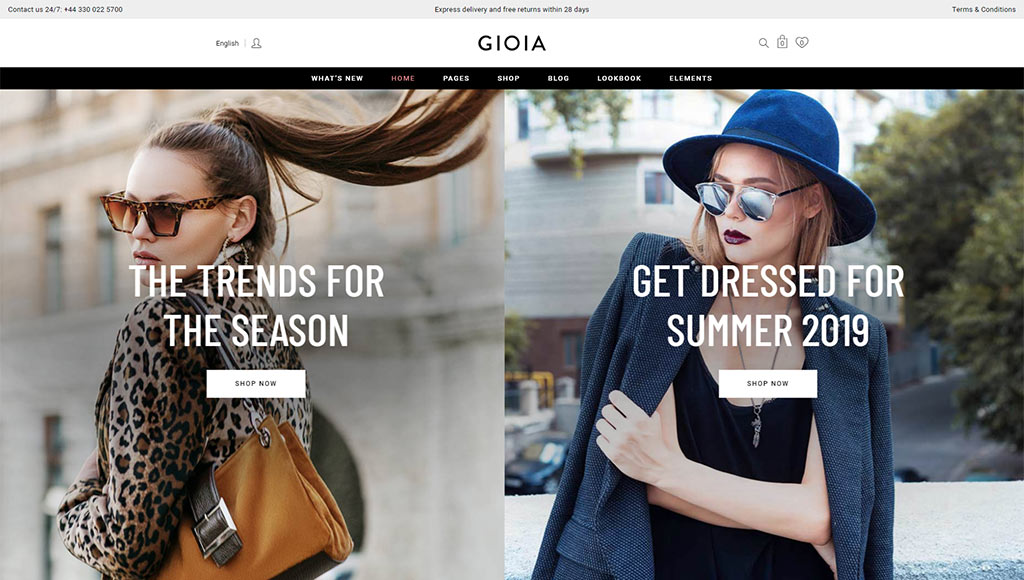This screenshot has height=580, width=1024.
Task: Open the search magnifier icon
Action: point(763,43)
